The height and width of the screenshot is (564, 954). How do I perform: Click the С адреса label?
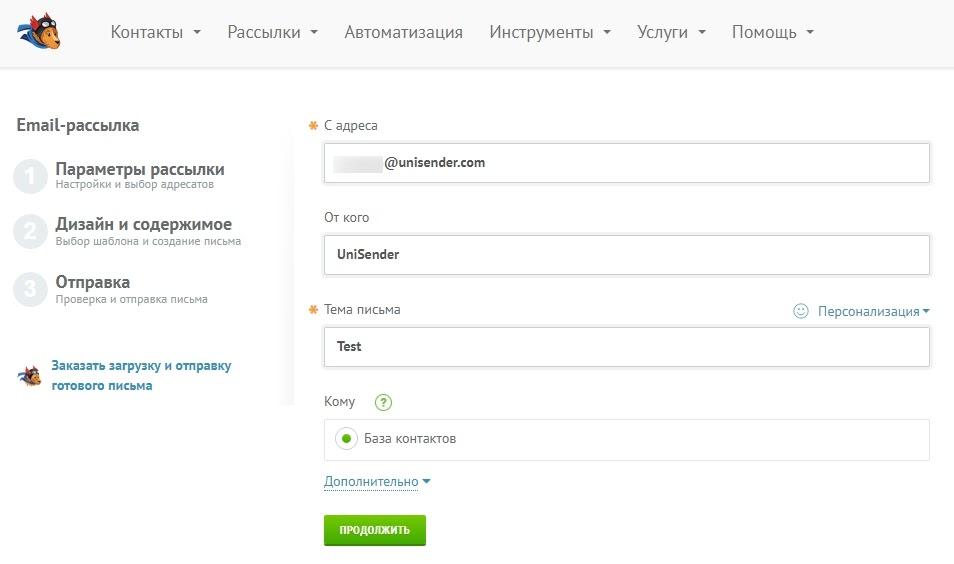coord(350,125)
